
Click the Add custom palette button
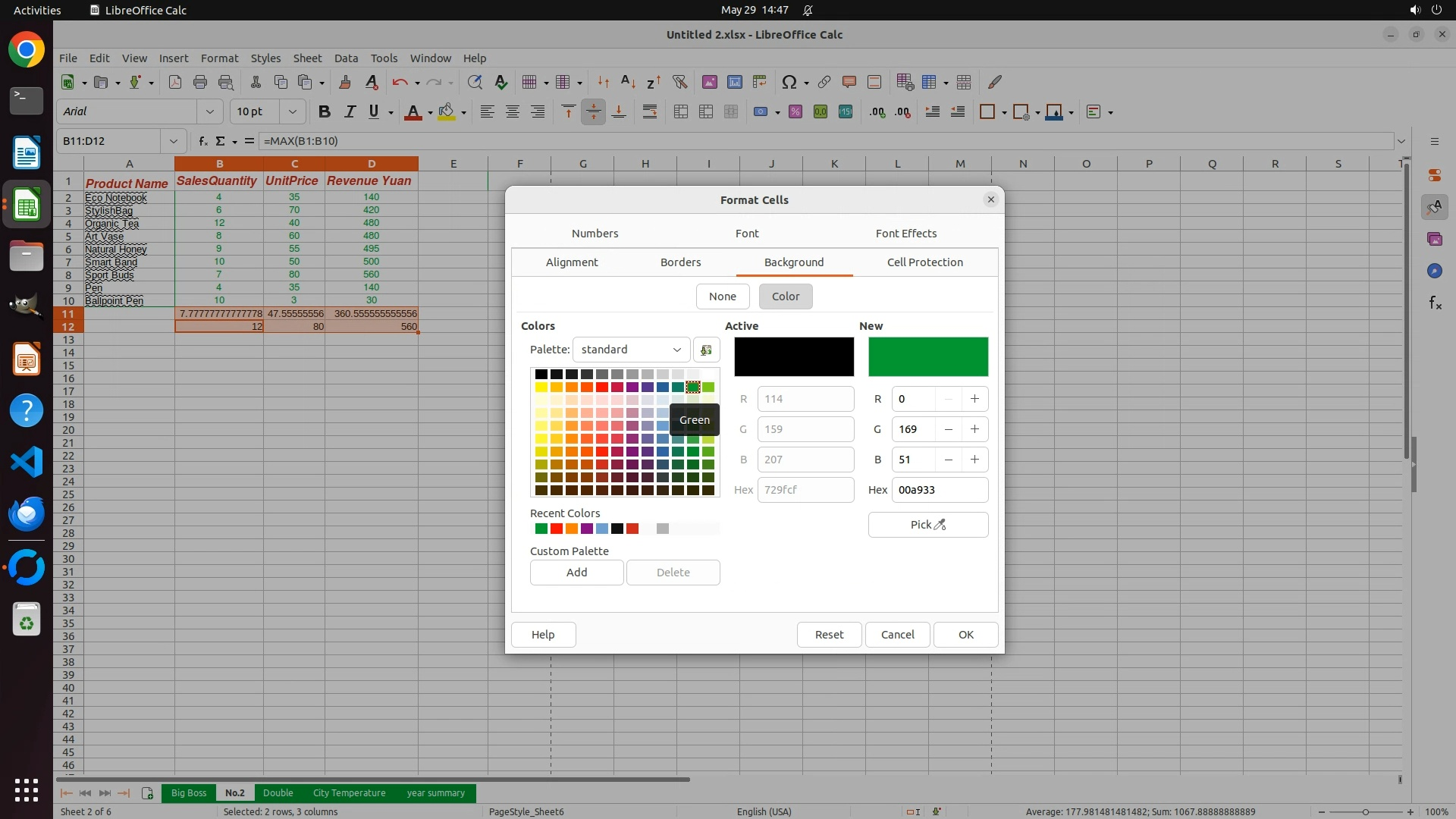point(576,573)
